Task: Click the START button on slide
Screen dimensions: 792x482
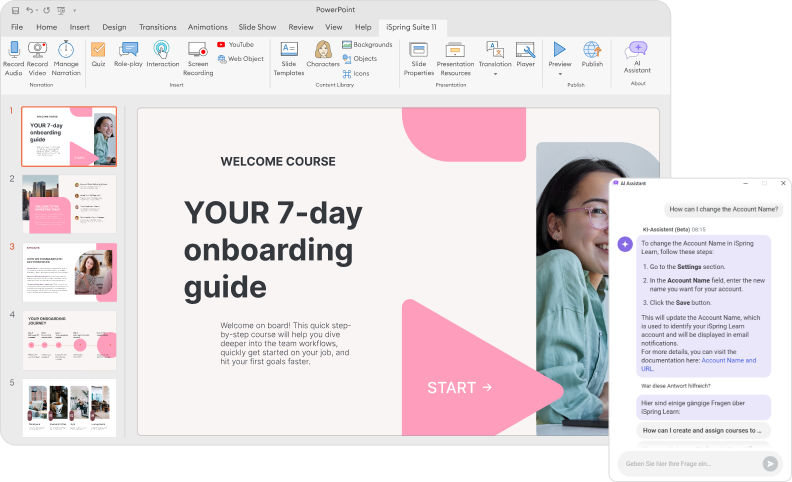Action: pyautogui.click(x=459, y=388)
